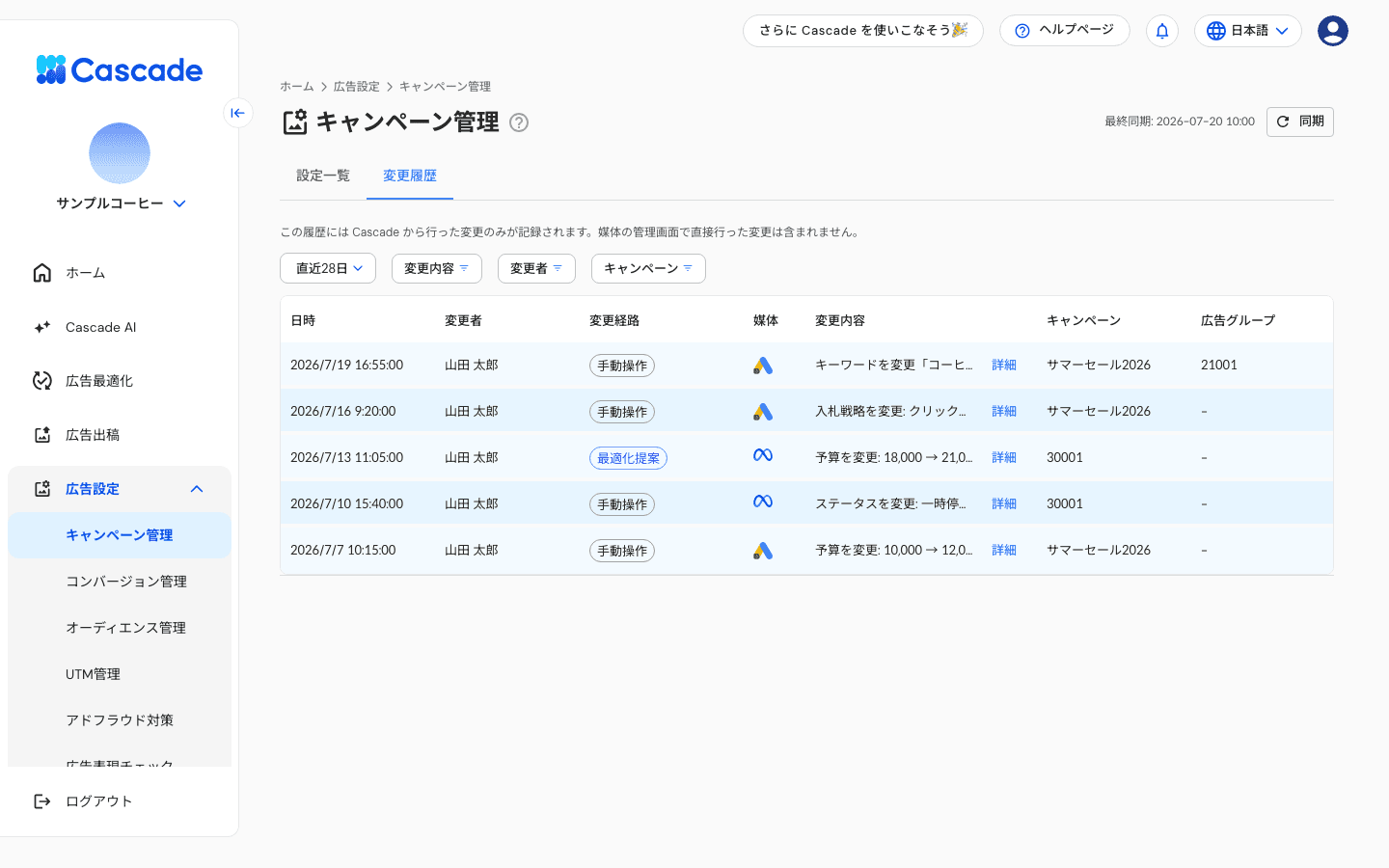This screenshot has width=1389, height=868.
Task: Click the 同期 sync button
Action: (x=1300, y=122)
